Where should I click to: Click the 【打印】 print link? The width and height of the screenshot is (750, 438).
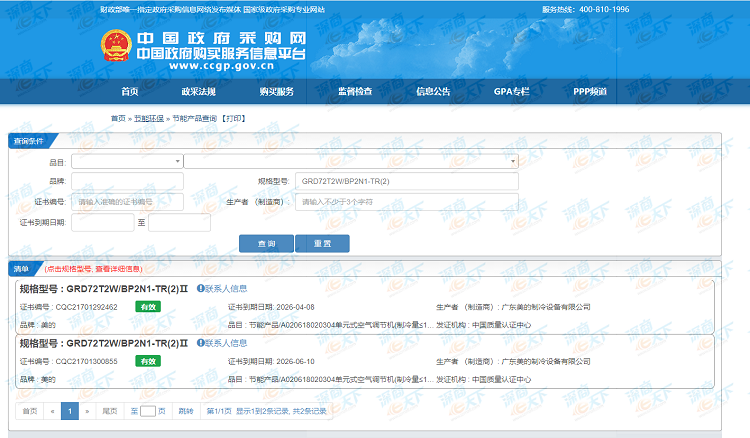point(234,118)
